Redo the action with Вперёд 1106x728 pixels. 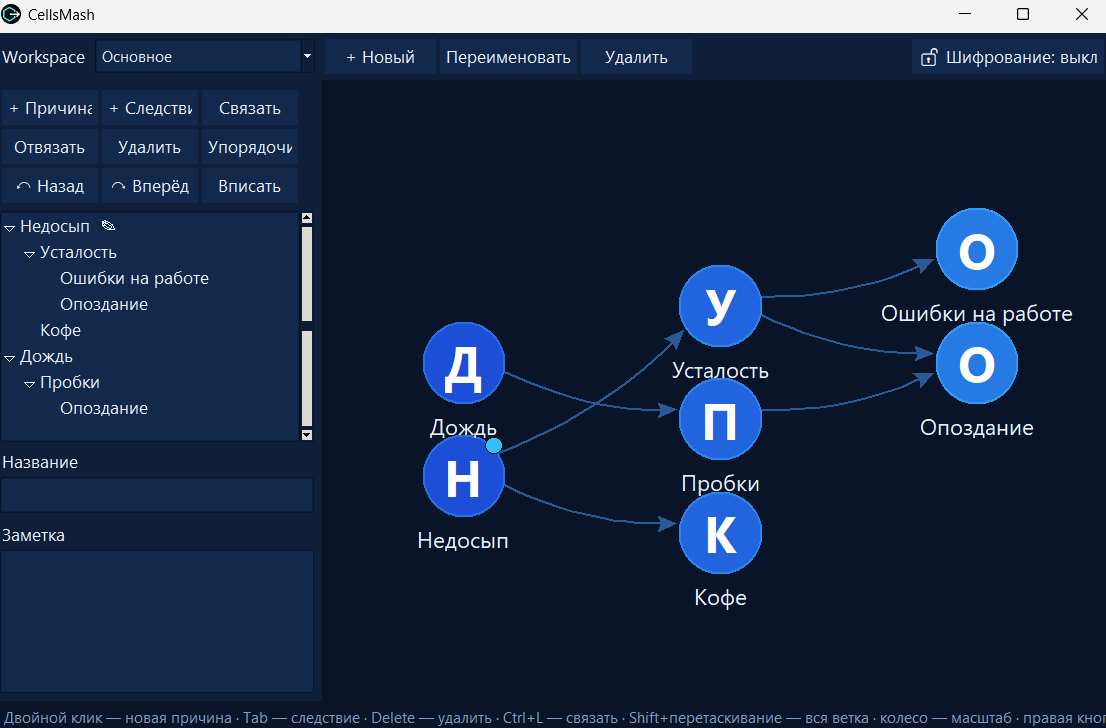pos(150,186)
